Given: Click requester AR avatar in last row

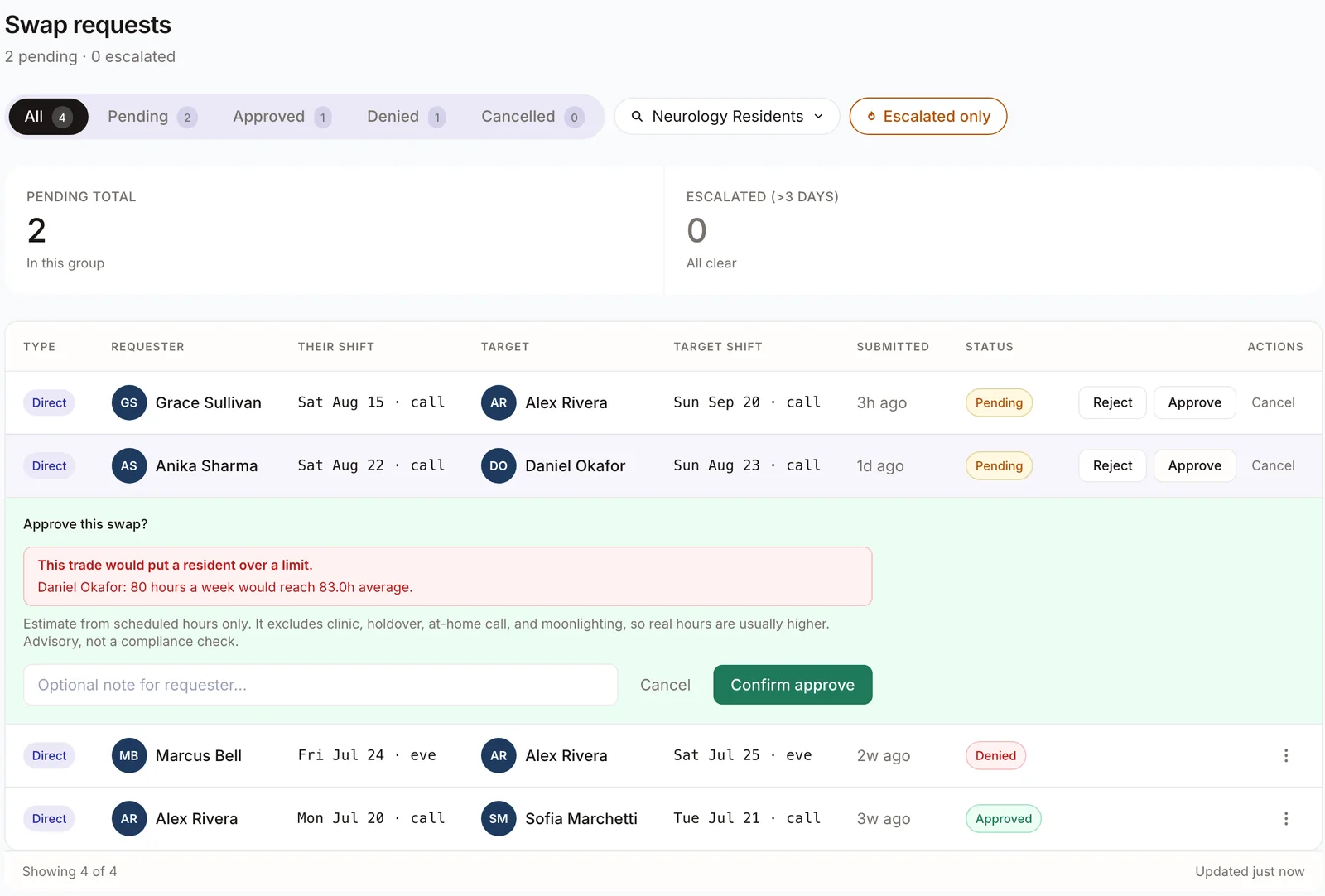Looking at the screenshot, I should click(129, 818).
